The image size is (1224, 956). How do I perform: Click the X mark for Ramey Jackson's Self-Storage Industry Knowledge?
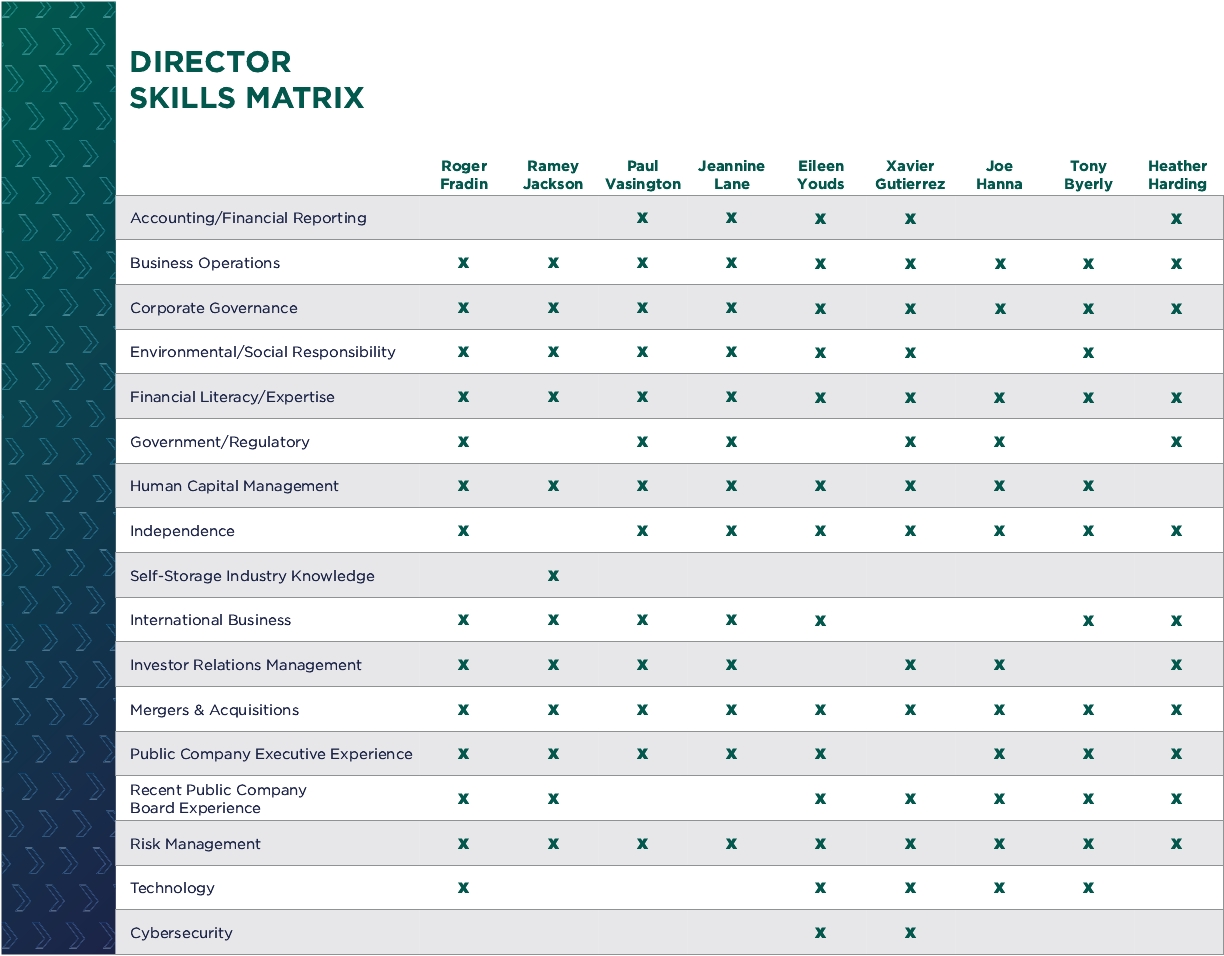tap(553, 576)
